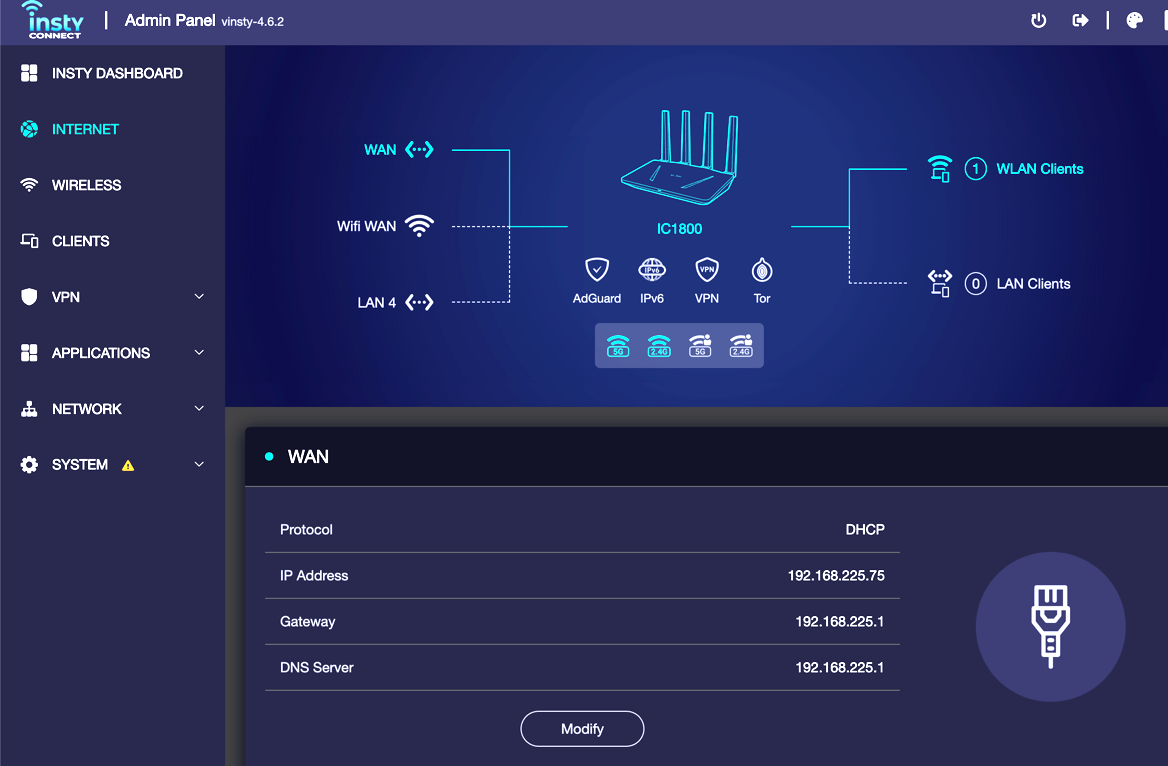The width and height of the screenshot is (1168, 766).
Task: Click the IC1800 router image
Action: tap(679, 160)
